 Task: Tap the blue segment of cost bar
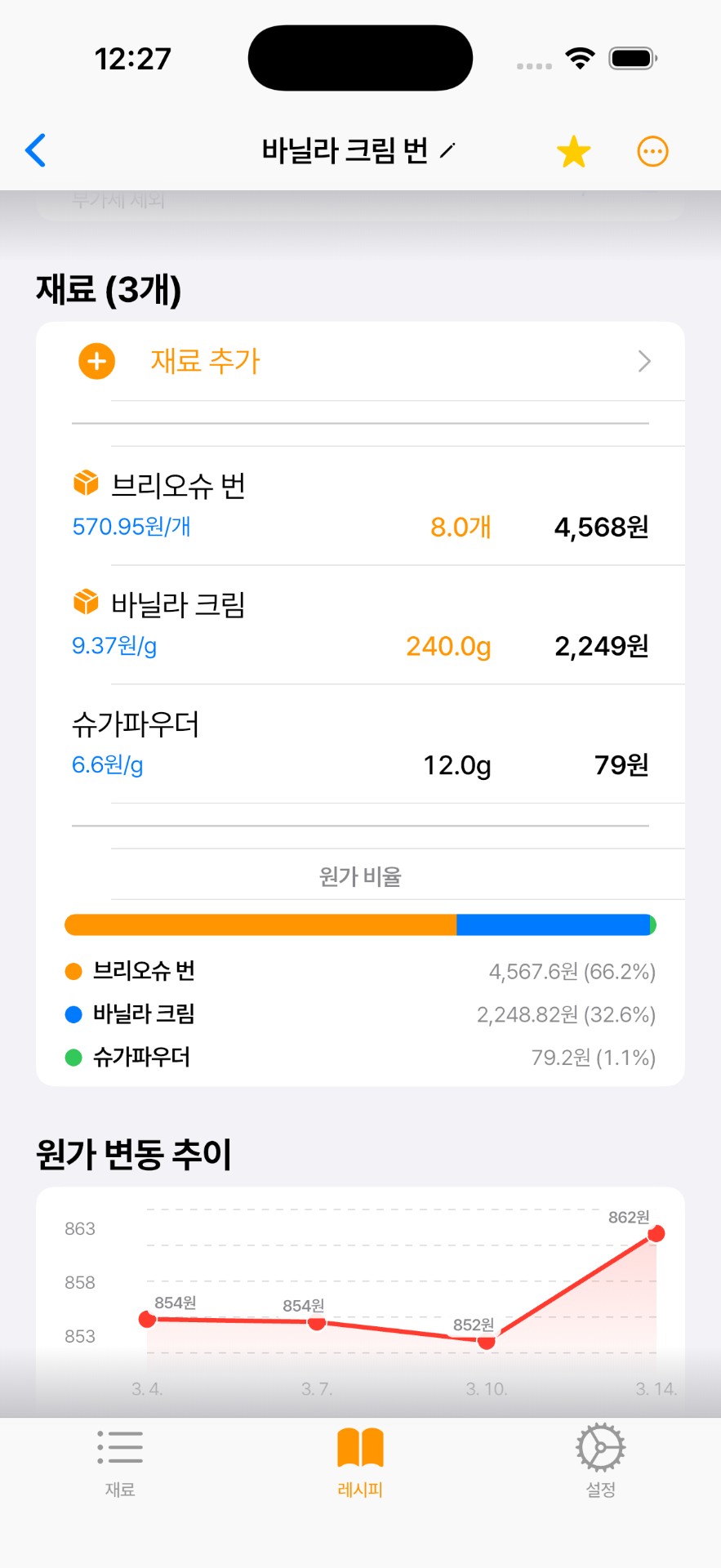click(552, 924)
